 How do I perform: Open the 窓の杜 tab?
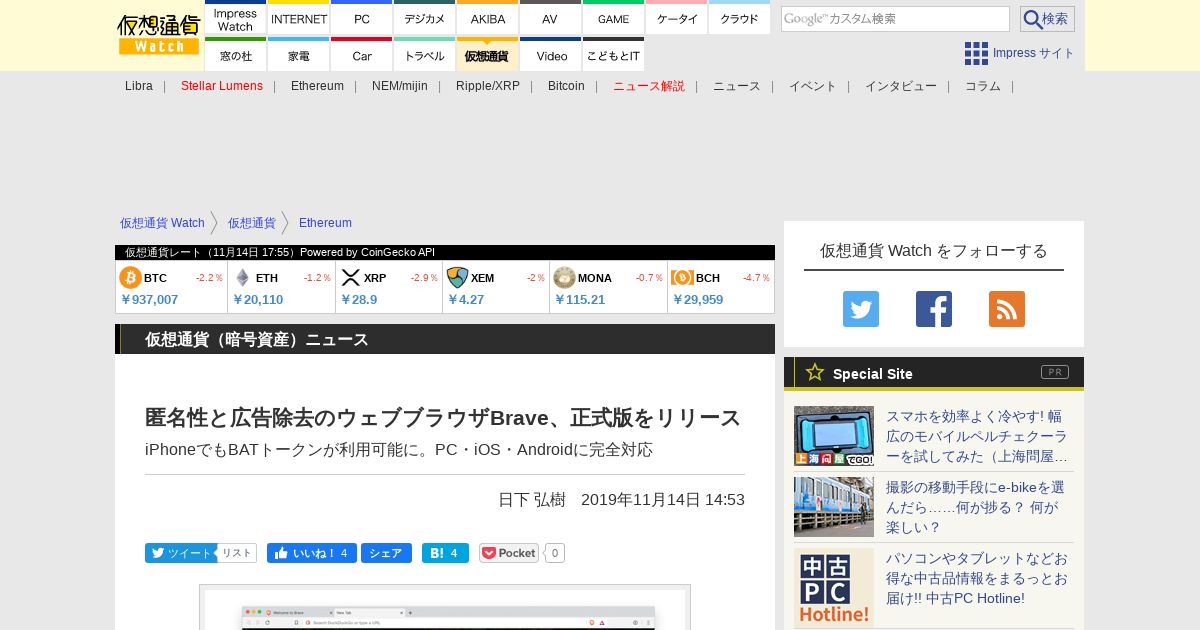235,55
